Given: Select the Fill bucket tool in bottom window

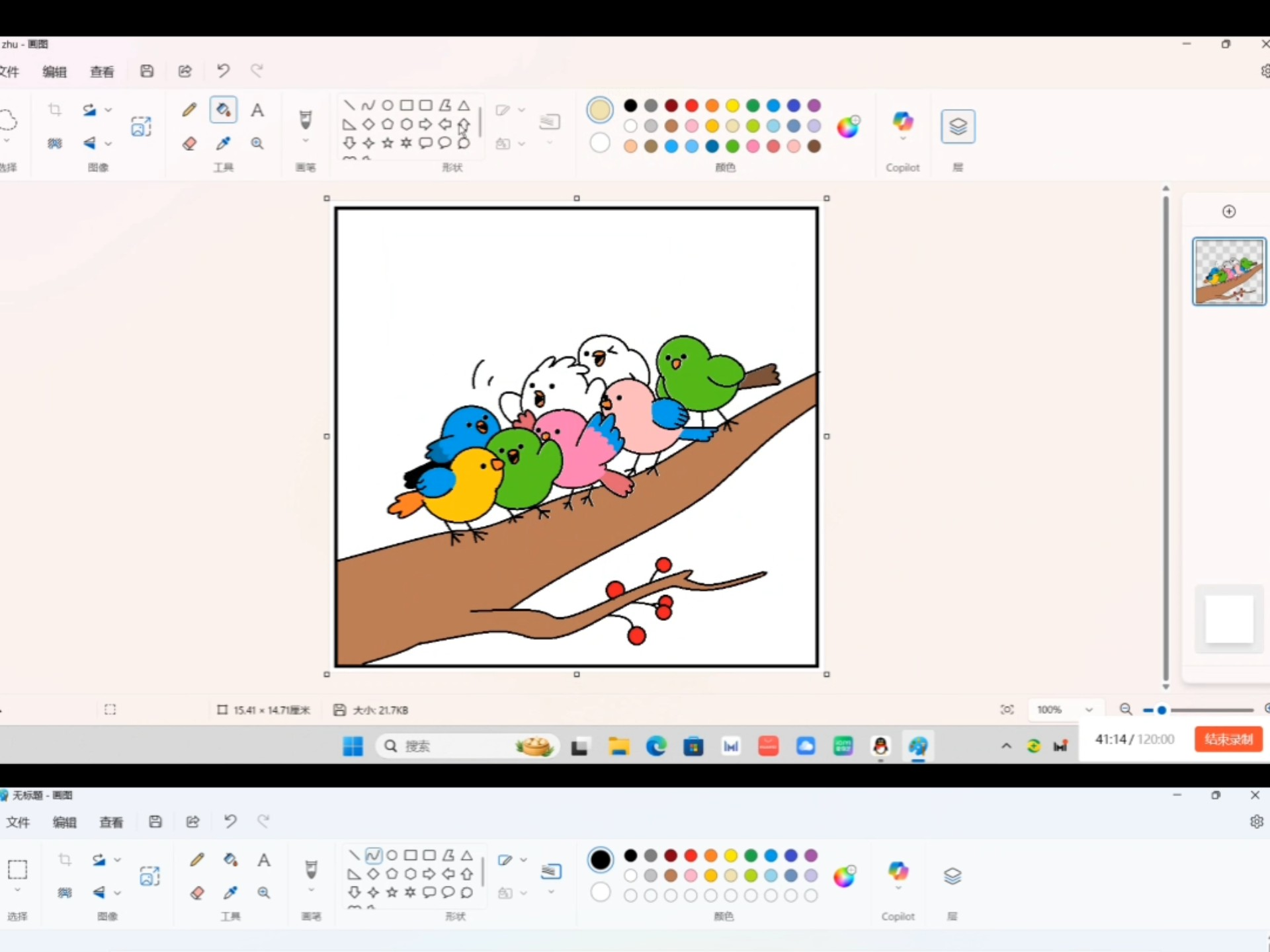Looking at the screenshot, I should 230,859.
